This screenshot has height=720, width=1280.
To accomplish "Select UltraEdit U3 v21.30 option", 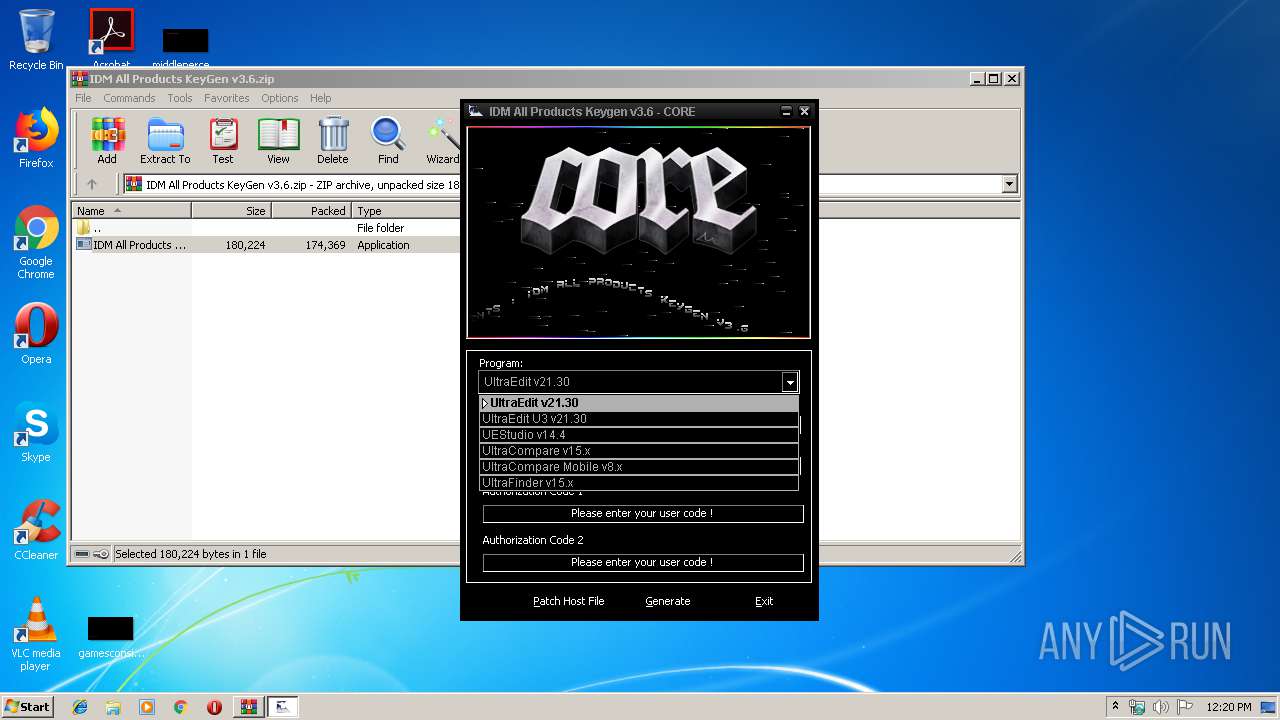I will 639,419.
